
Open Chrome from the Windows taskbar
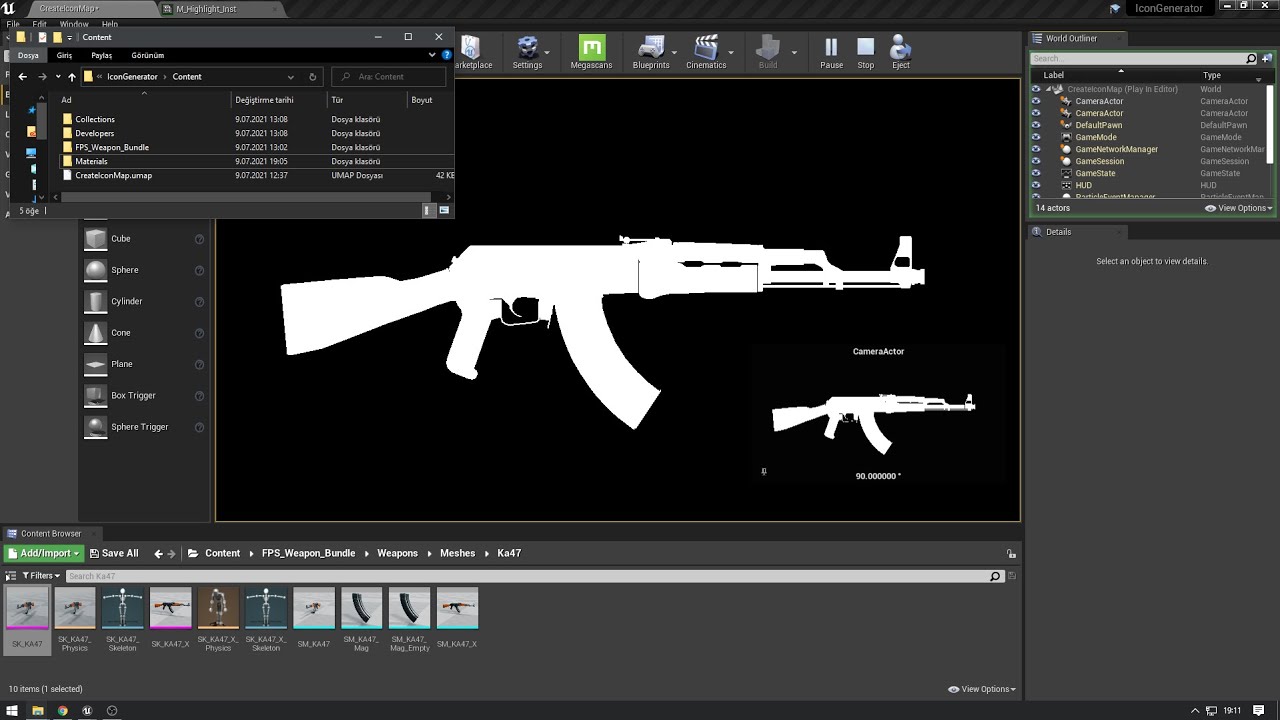tap(63, 711)
